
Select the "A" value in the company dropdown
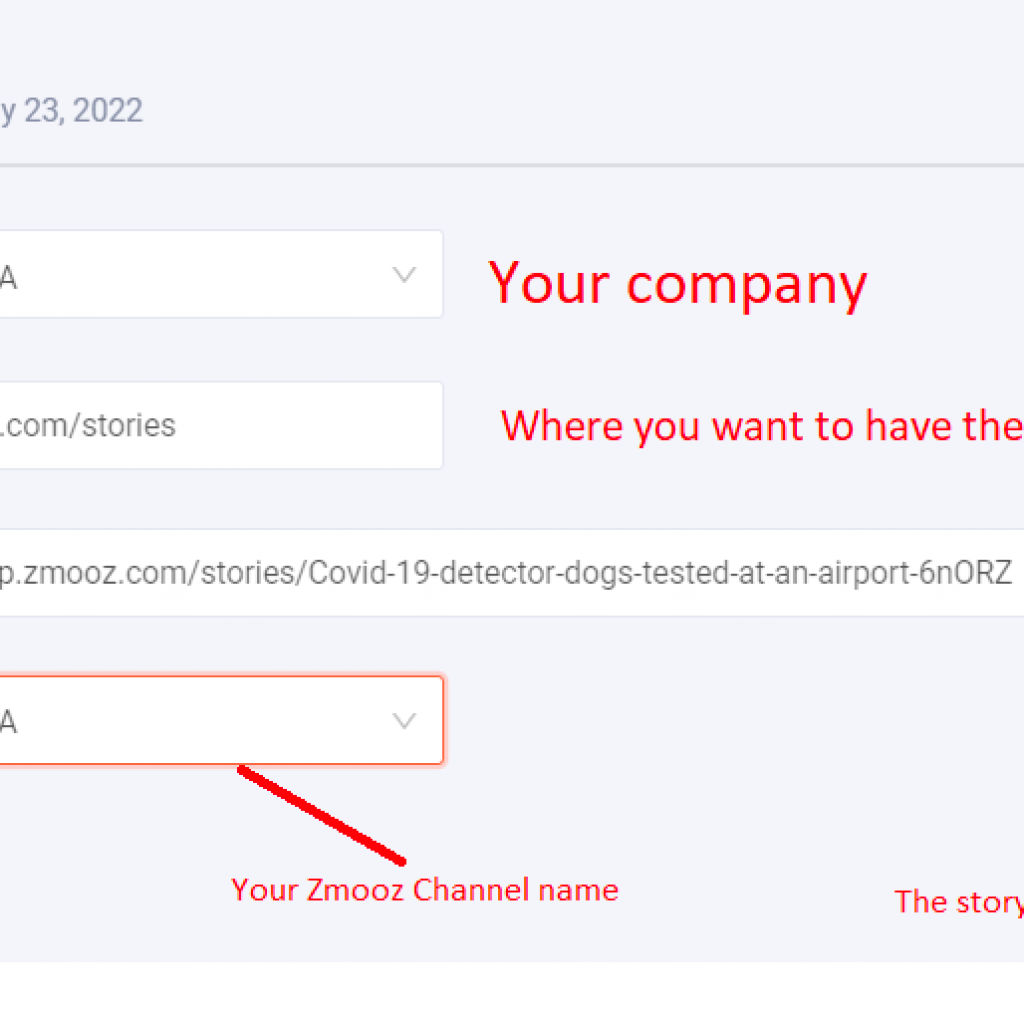pyautogui.click(x=8, y=278)
